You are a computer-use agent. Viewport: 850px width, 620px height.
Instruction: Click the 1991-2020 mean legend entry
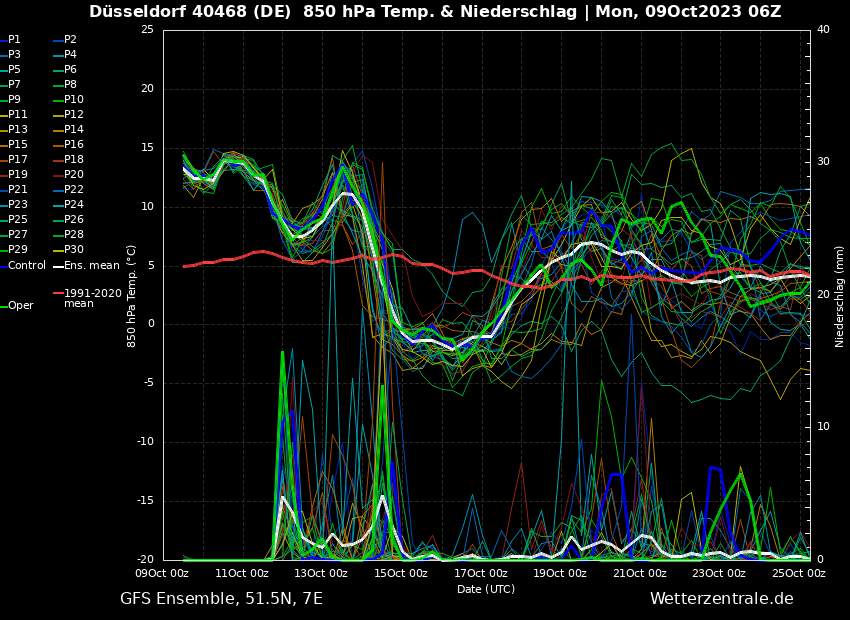pos(92,298)
